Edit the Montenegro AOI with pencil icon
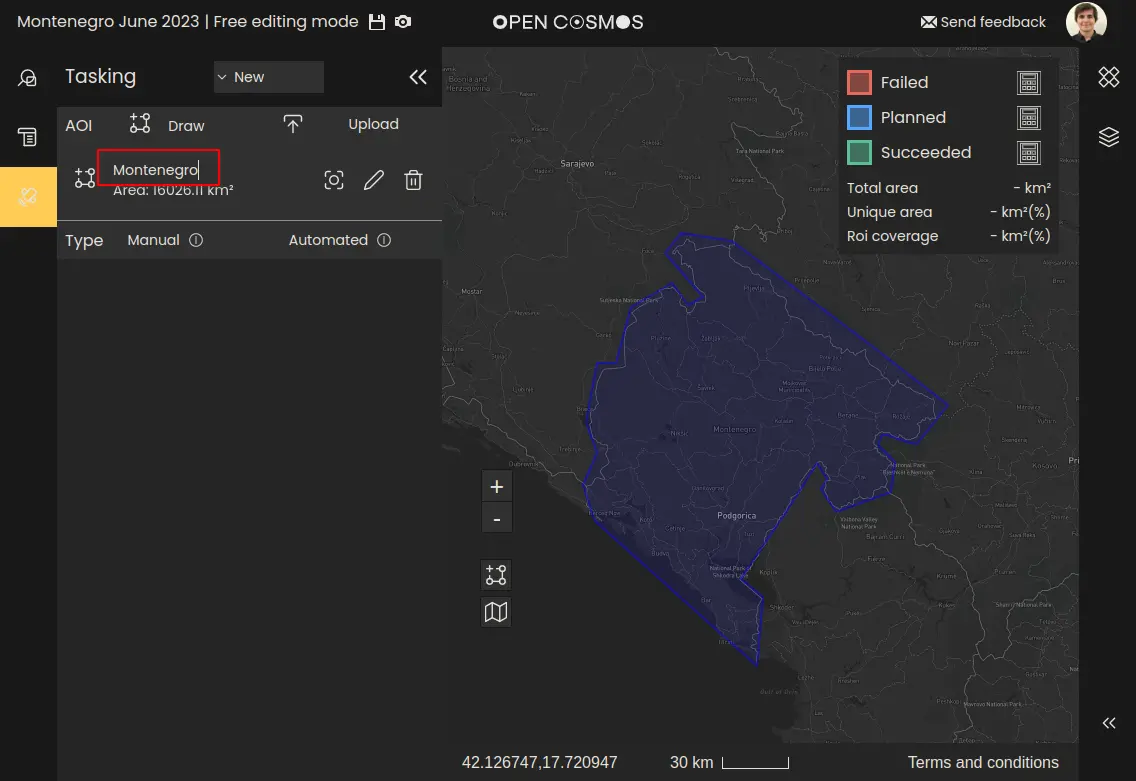Image resolution: width=1136 pixels, height=781 pixels. click(373, 180)
